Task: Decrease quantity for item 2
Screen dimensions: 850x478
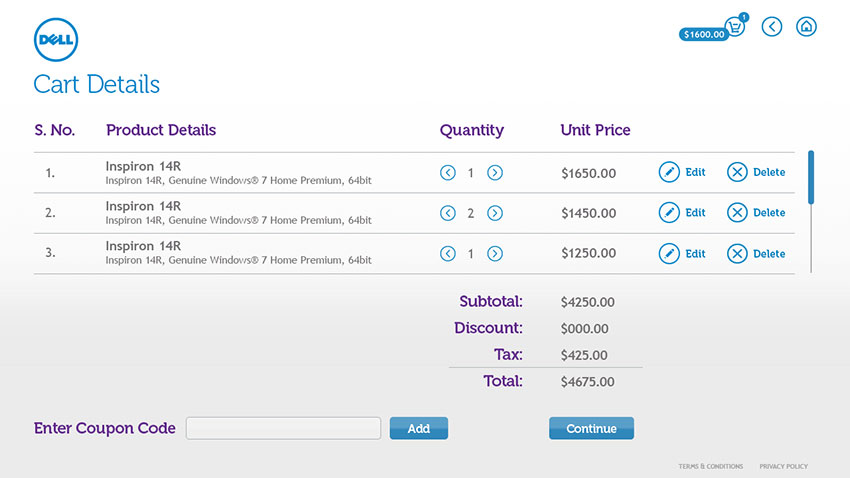Action: pos(448,213)
